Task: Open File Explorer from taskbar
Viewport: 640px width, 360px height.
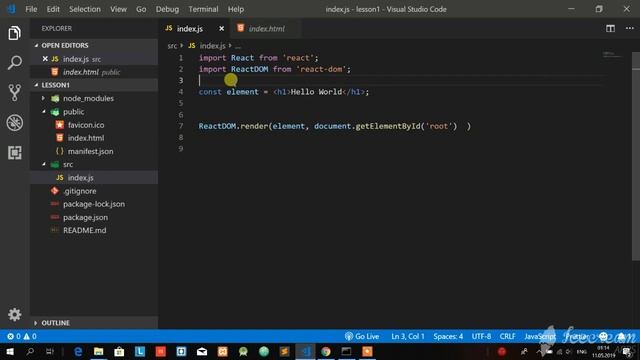Action: point(98,351)
